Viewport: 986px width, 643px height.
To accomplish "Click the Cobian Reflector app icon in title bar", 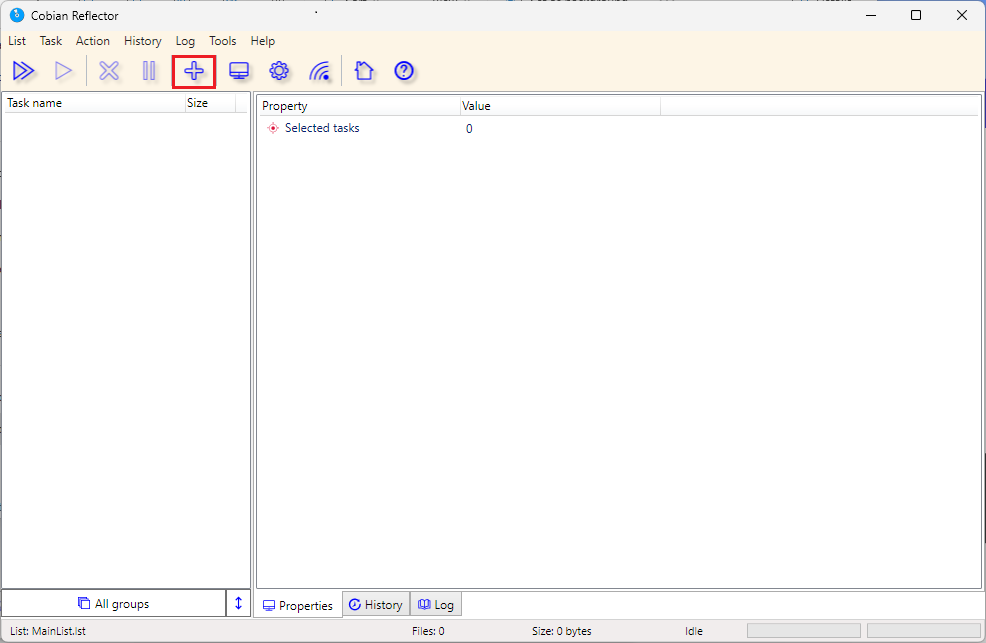I will pyautogui.click(x=17, y=15).
